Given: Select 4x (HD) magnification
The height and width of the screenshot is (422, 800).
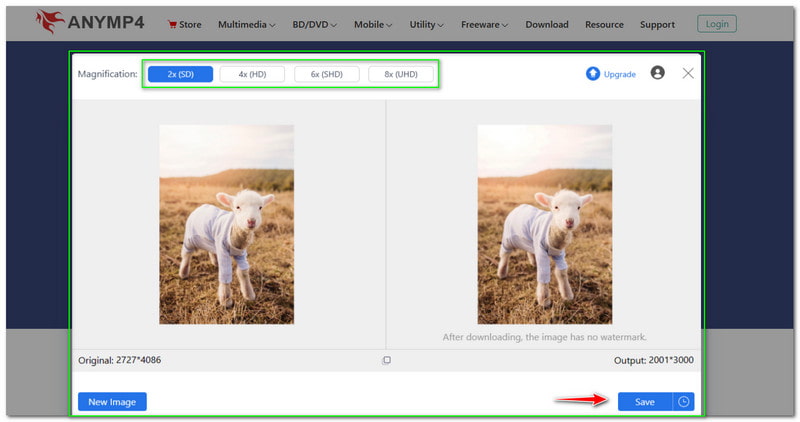Looking at the screenshot, I should [252, 74].
